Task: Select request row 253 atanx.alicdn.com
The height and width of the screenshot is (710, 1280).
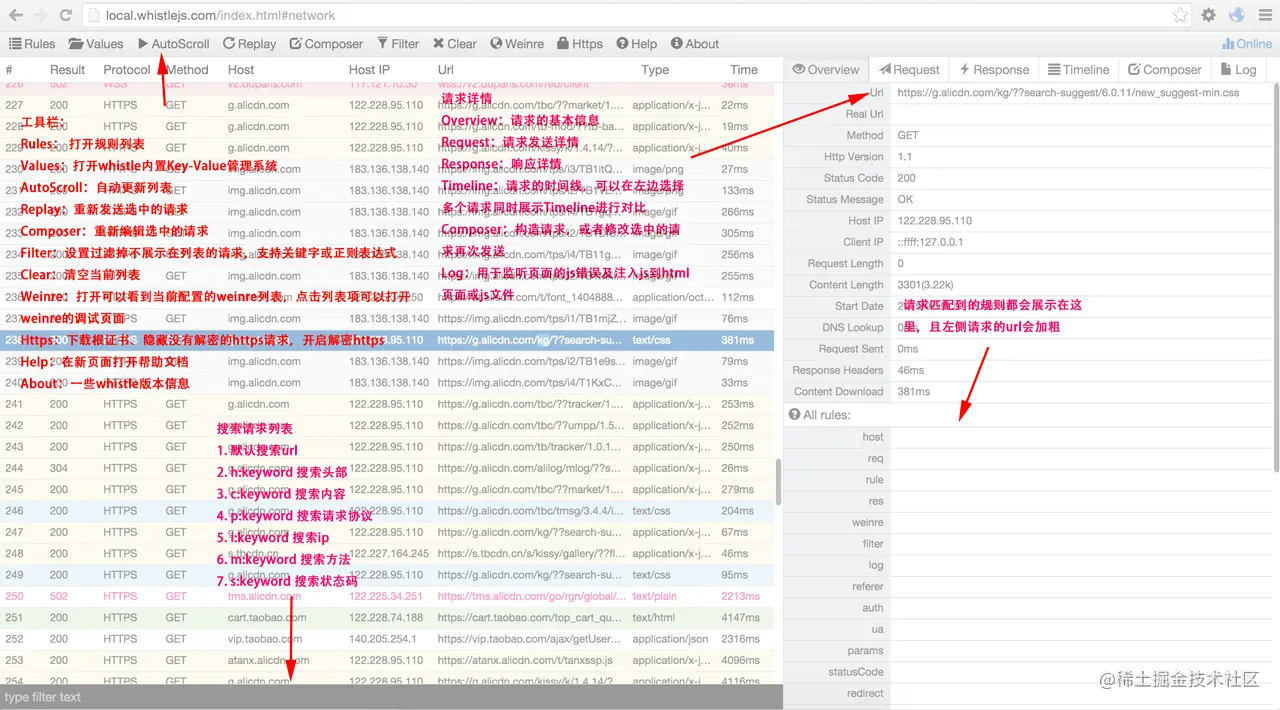Action: (x=387, y=660)
